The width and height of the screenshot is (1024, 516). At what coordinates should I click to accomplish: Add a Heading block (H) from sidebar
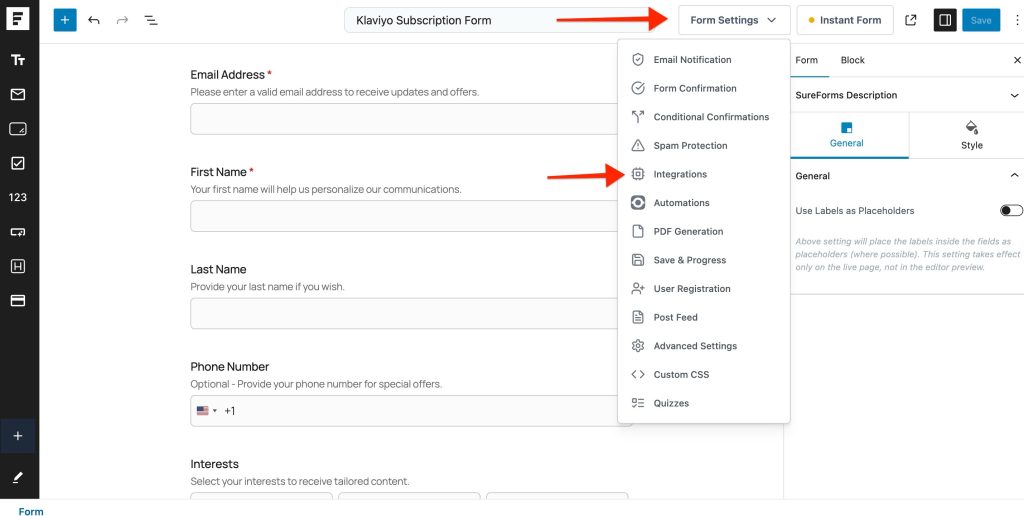coord(18,266)
